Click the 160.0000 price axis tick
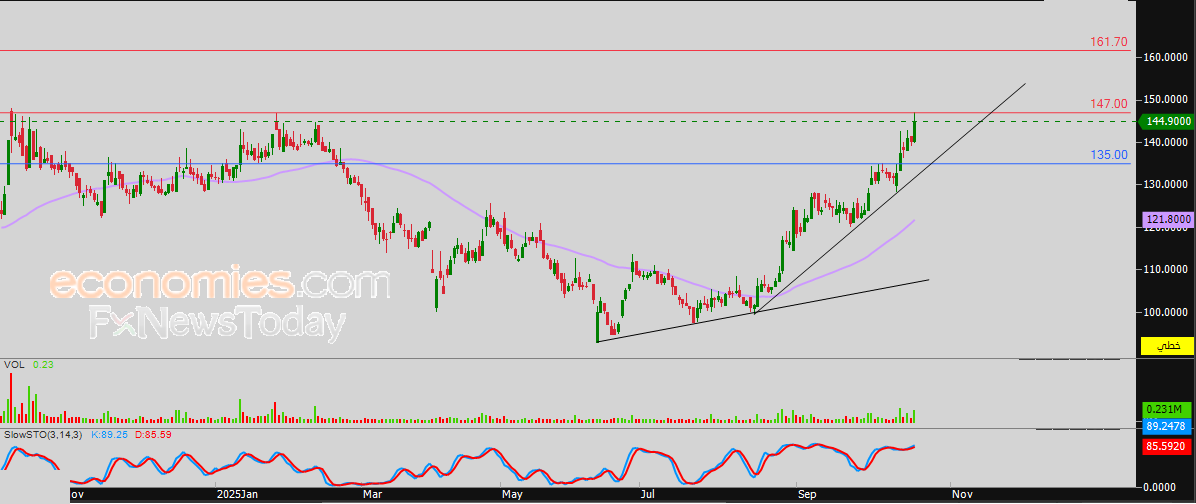 [1166, 57]
